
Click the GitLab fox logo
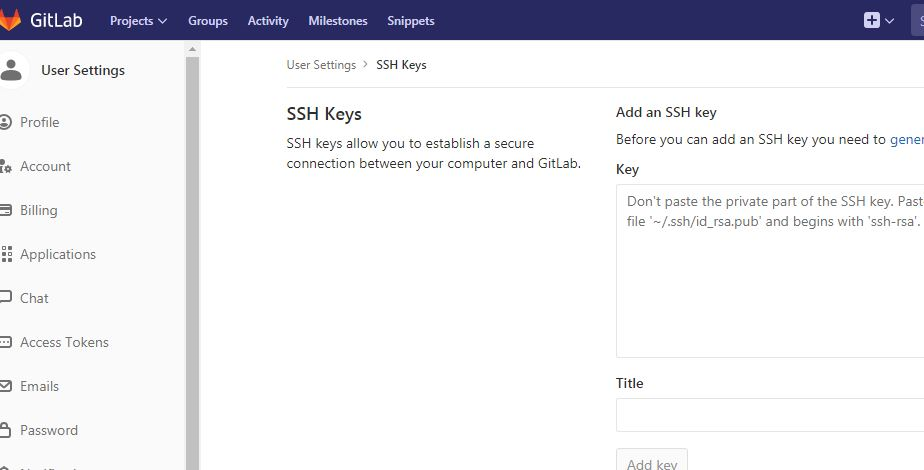pos(10,20)
